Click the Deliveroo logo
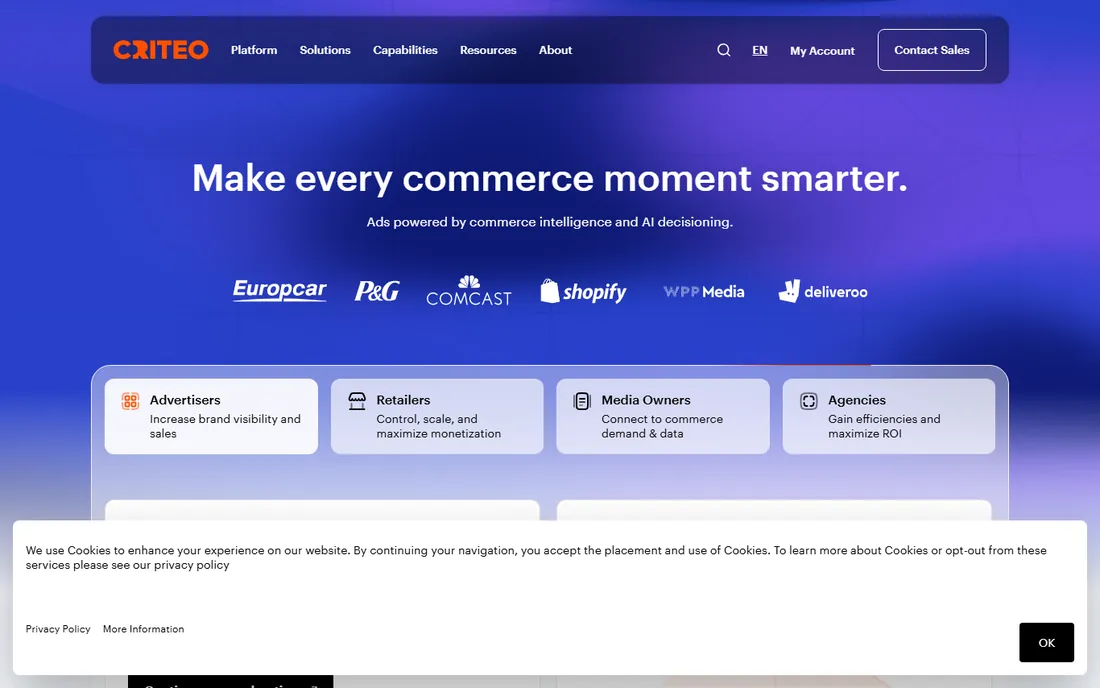Screen dimensions: 1100x688 [823, 291]
